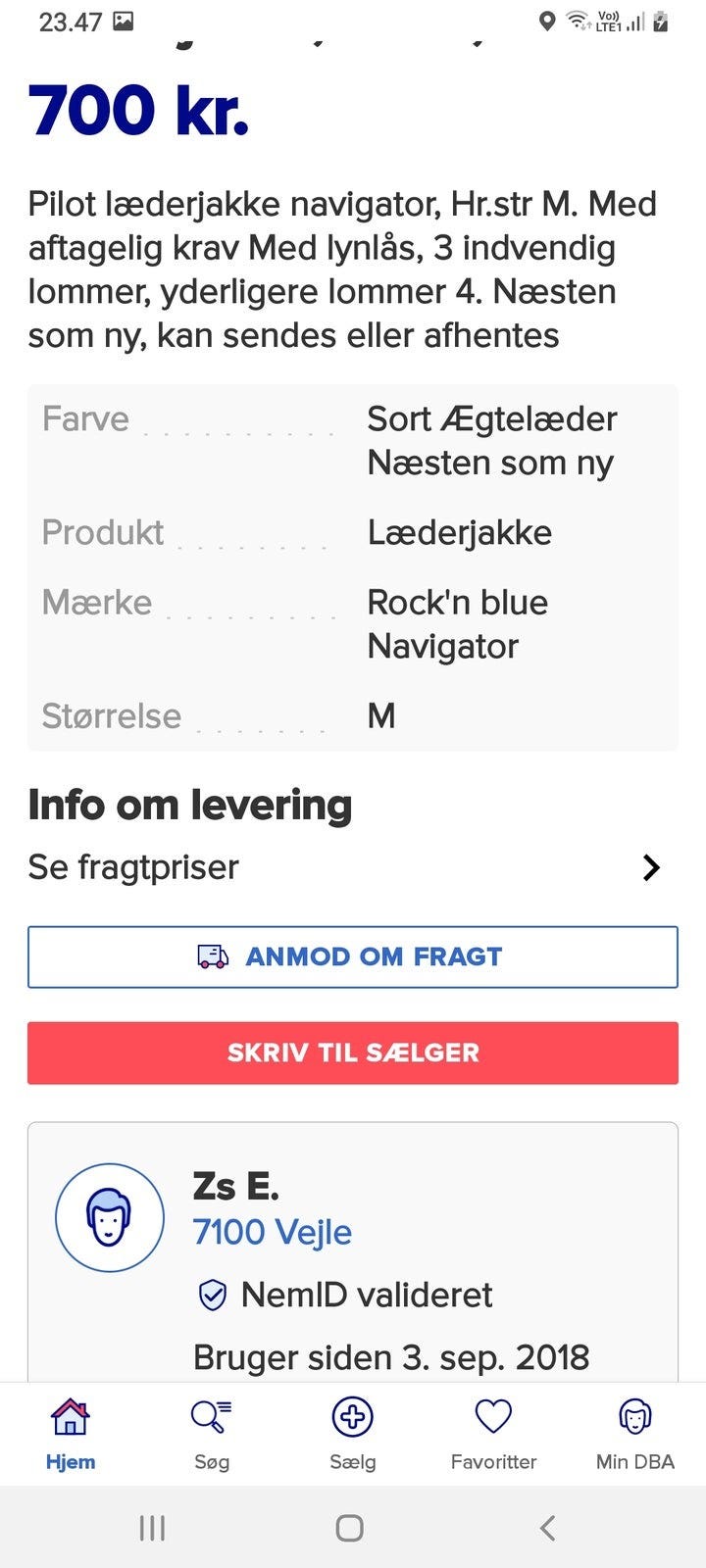
Task: Tap seller avatar icon for Zs E.
Action: (x=110, y=1218)
